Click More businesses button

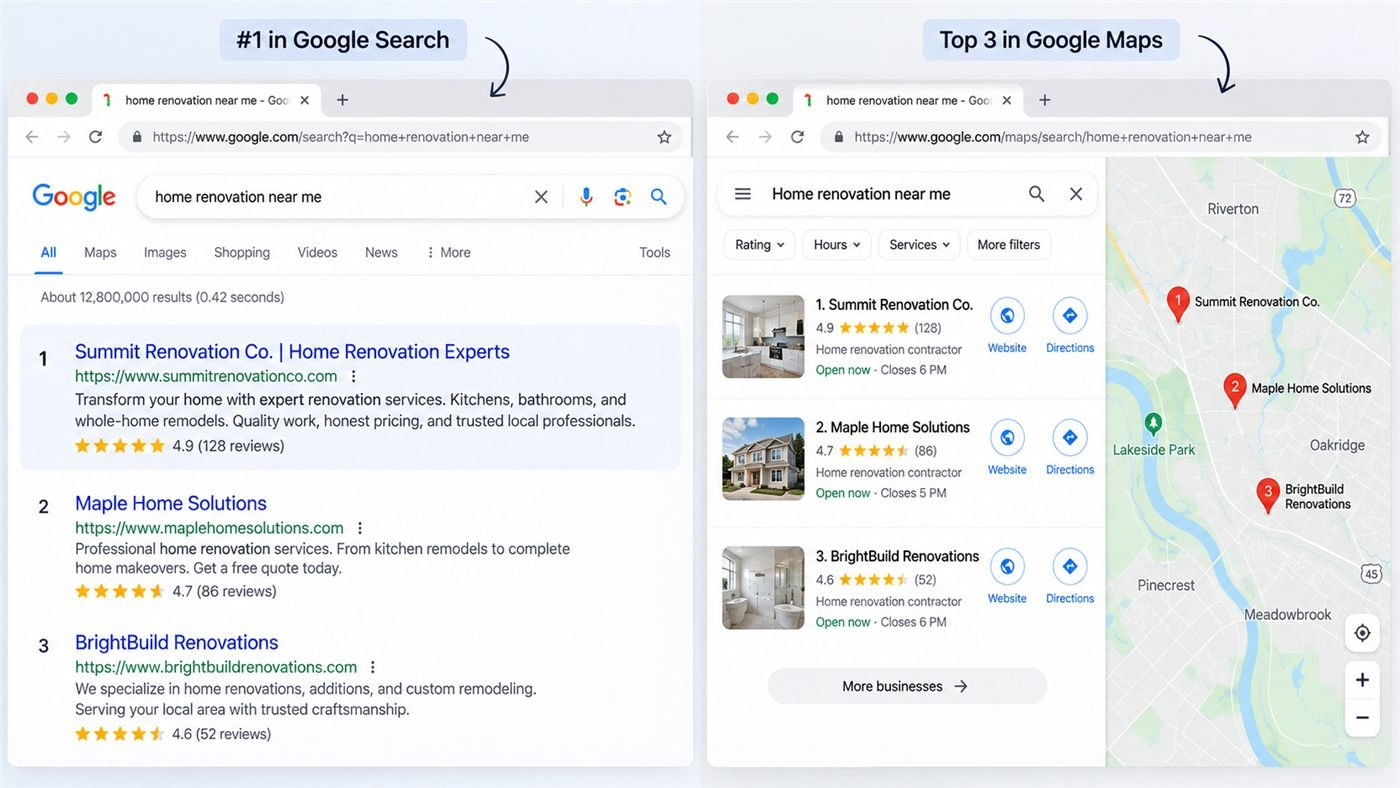pyautogui.click(x=907, y=686)
